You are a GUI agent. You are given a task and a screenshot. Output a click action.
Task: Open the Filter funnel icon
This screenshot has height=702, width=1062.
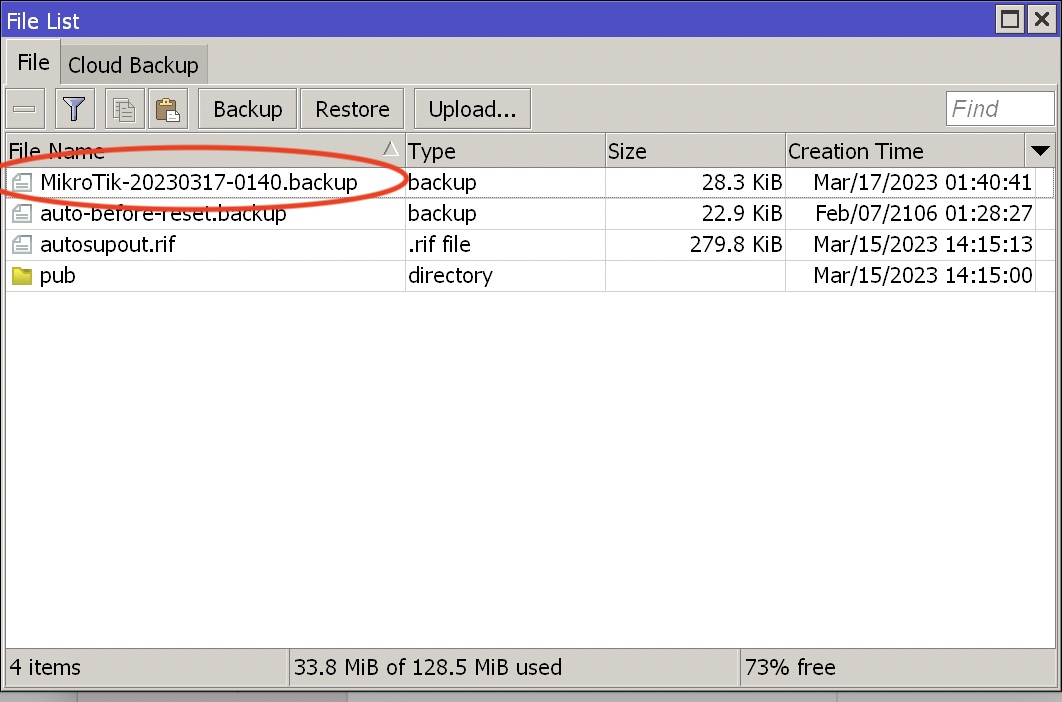pos(75,108)
